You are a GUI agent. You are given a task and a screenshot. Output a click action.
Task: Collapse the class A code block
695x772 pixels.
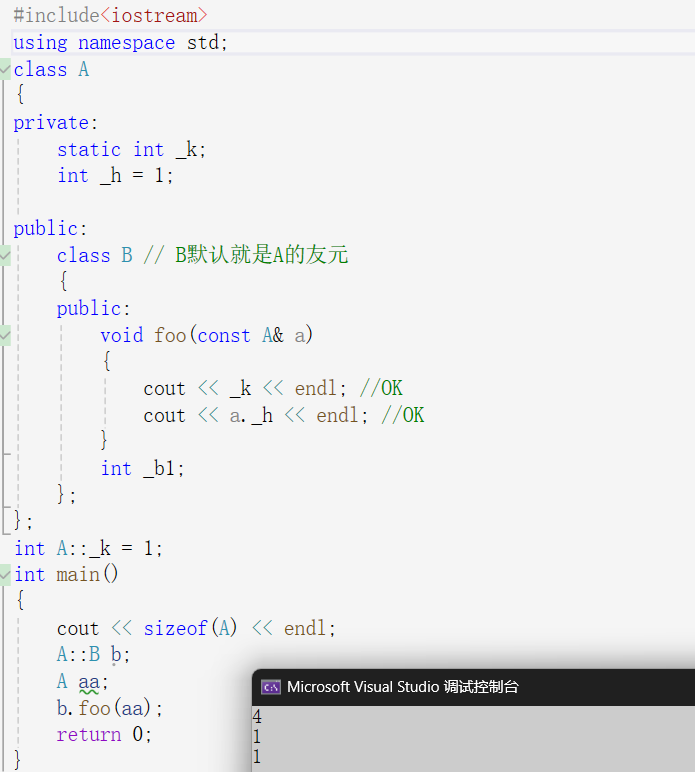(x=5, y=69)
